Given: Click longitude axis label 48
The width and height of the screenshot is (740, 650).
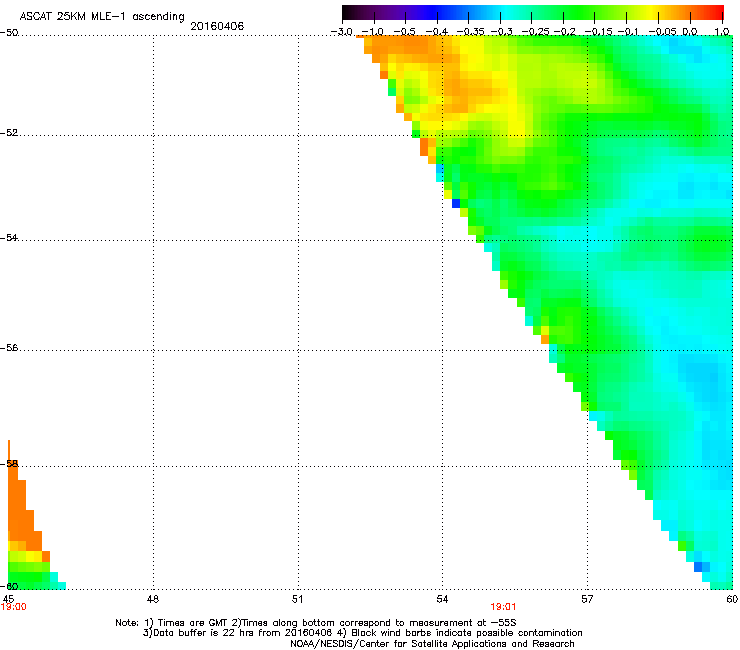Looking at the screenshot, I should coord(153,599).
